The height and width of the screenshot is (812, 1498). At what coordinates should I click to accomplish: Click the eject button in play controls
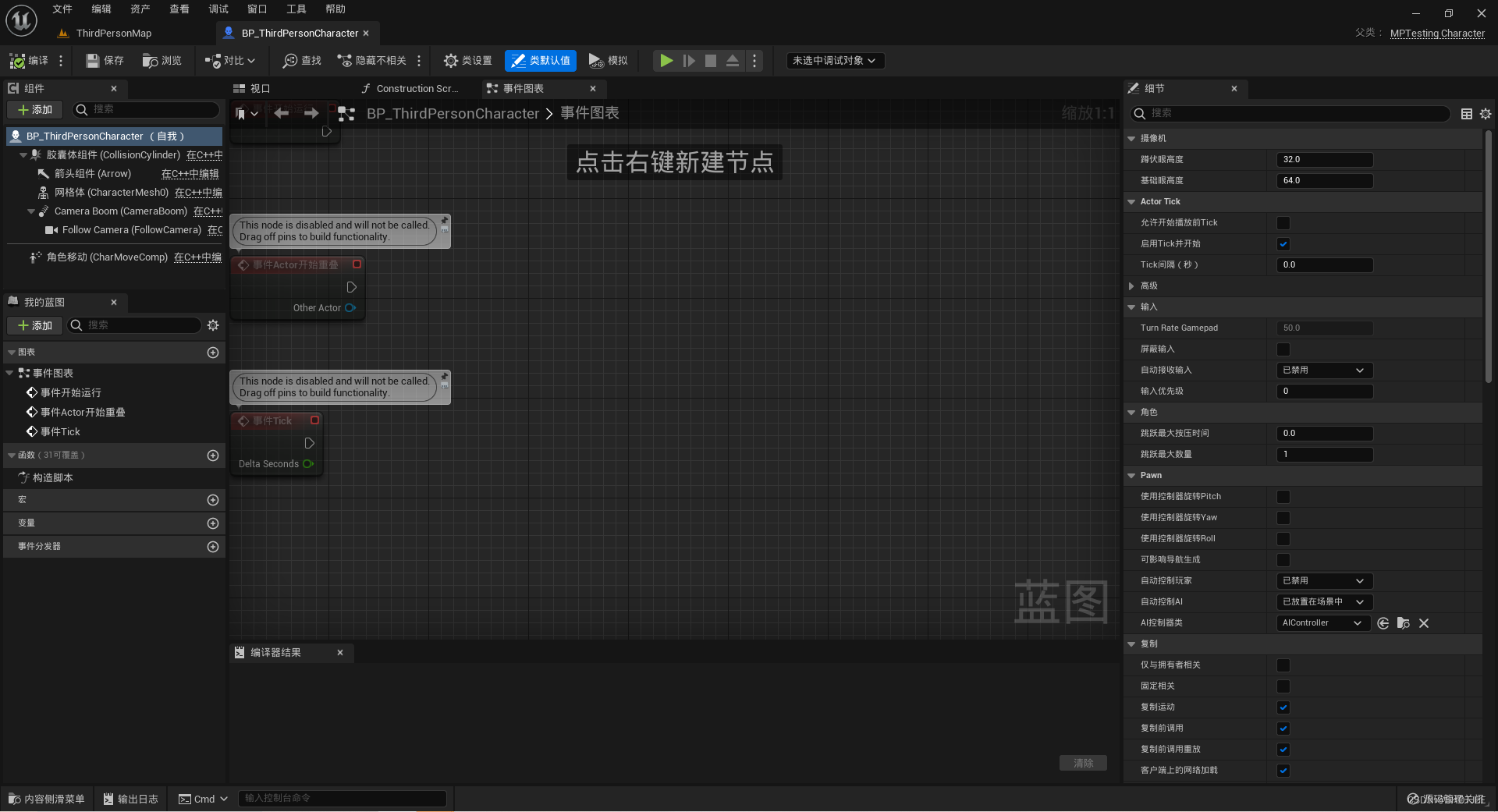[733, 61]
